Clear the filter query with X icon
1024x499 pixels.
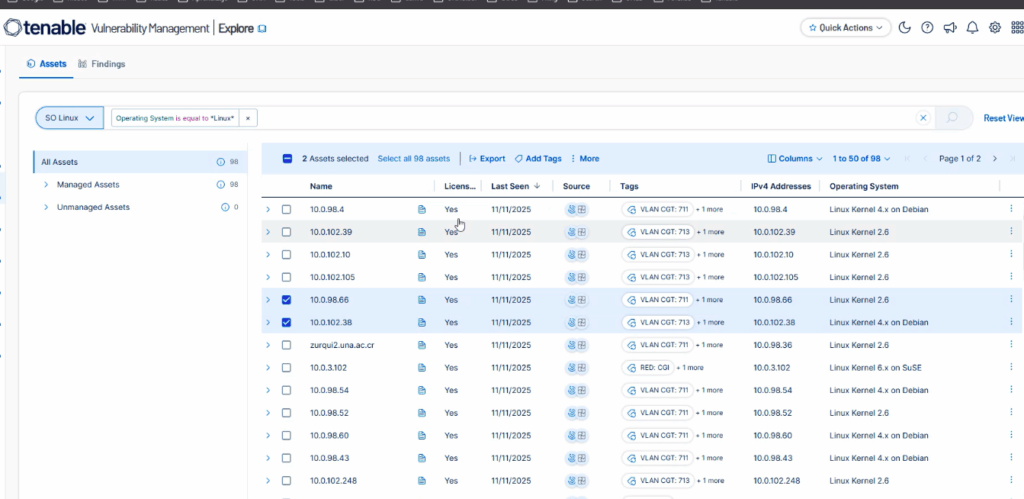click(923, 118)
